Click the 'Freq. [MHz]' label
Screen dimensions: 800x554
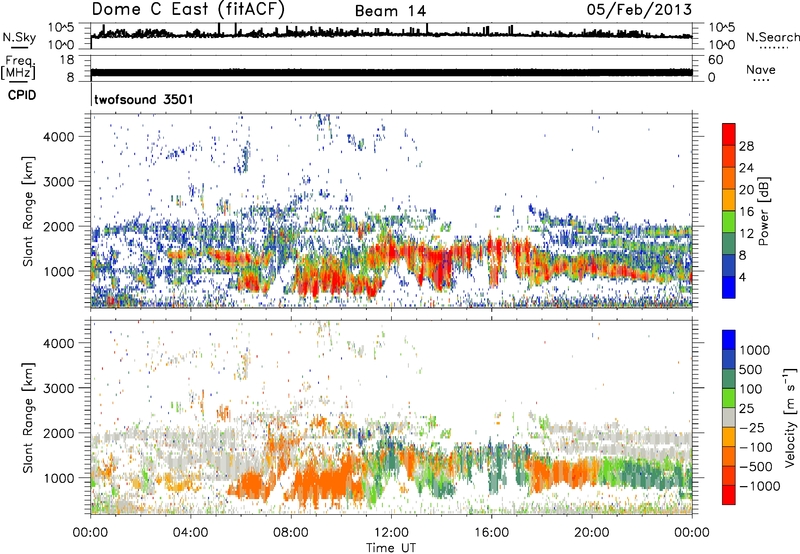[x=19, y=67]
